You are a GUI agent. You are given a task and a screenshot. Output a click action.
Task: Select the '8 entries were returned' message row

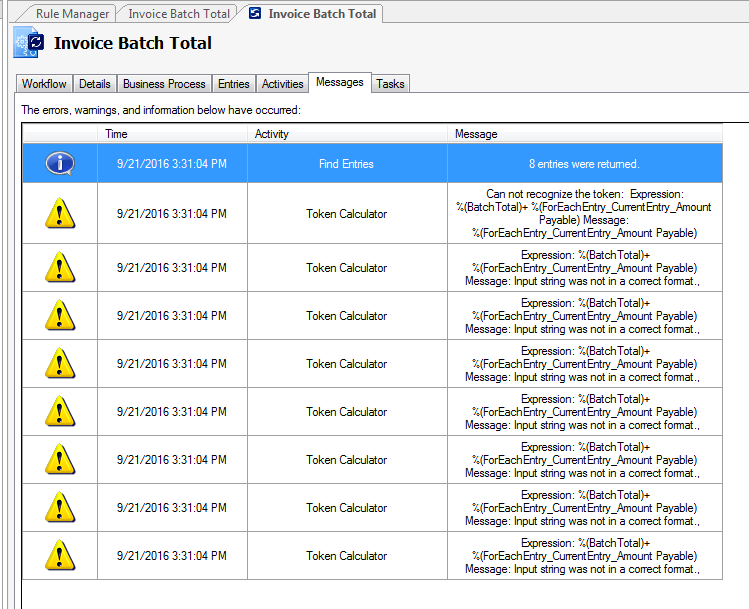click(583, 164)
